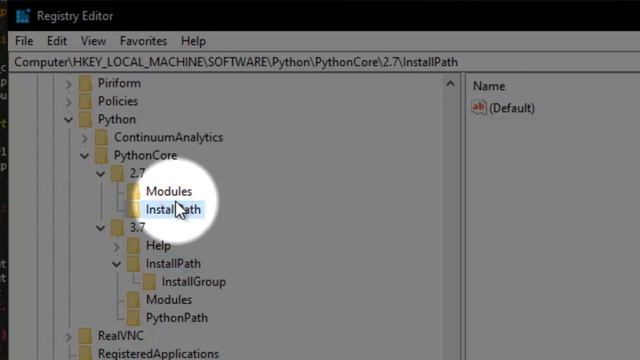Select the RealVNC key label
The height and width of the screenshot is (360, 640).
tap(121, 336)
